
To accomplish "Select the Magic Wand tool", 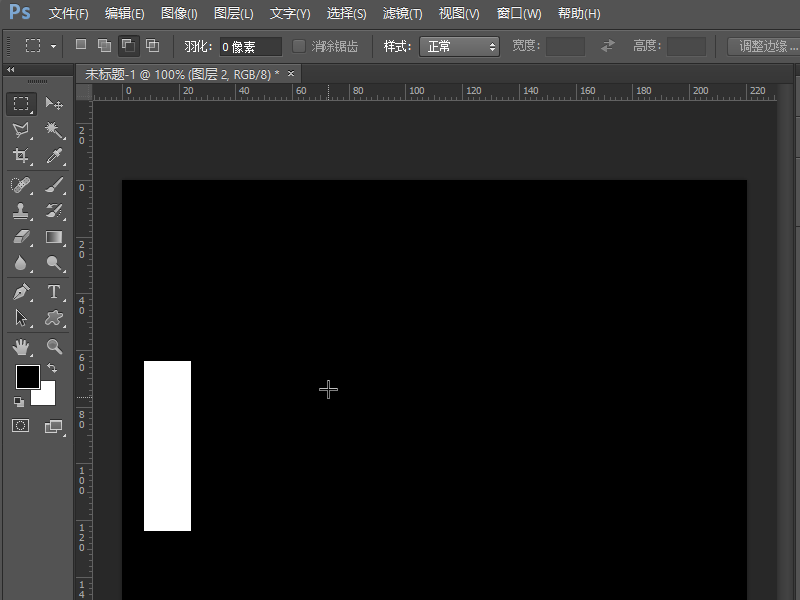I will tap(54, 130).
